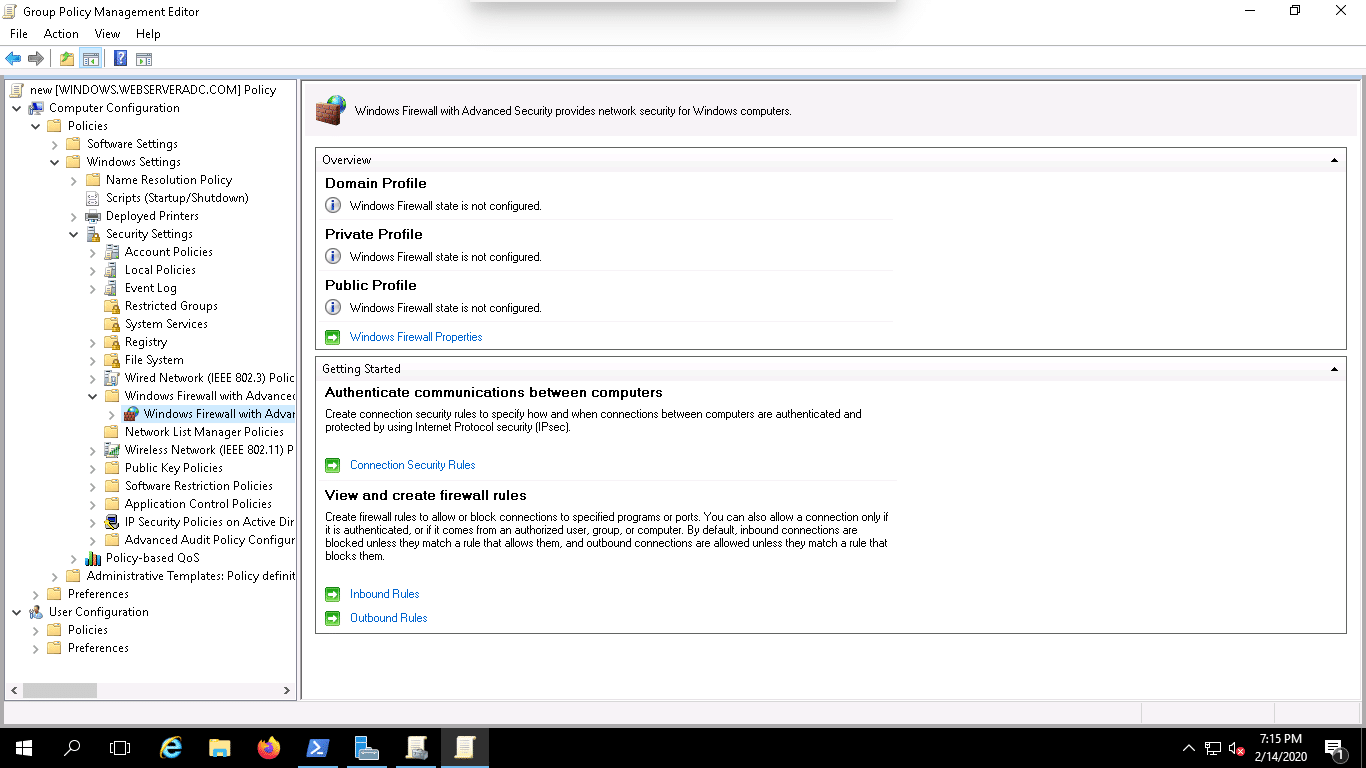
Task: Select the Software Restriction Policies item
Action: click(199, 486)
